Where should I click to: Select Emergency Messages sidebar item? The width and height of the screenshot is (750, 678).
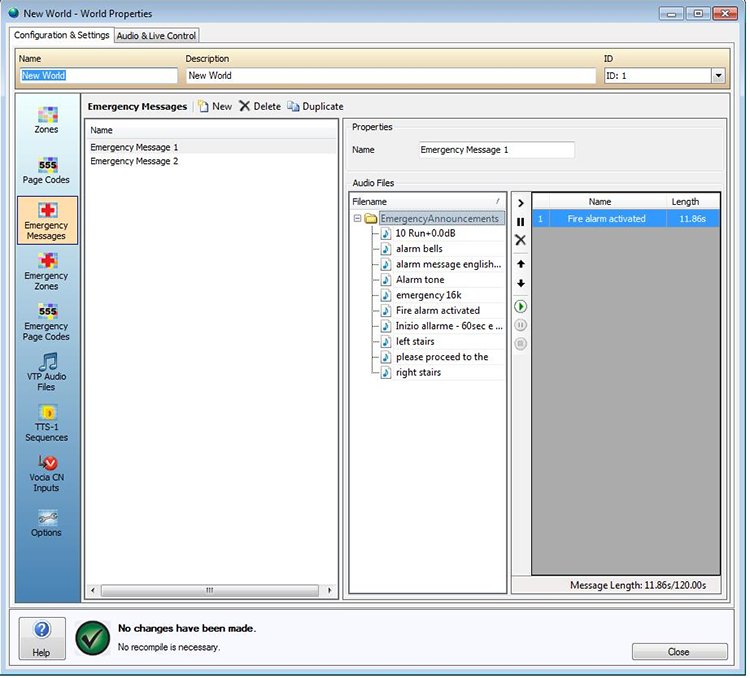(47, 220)
